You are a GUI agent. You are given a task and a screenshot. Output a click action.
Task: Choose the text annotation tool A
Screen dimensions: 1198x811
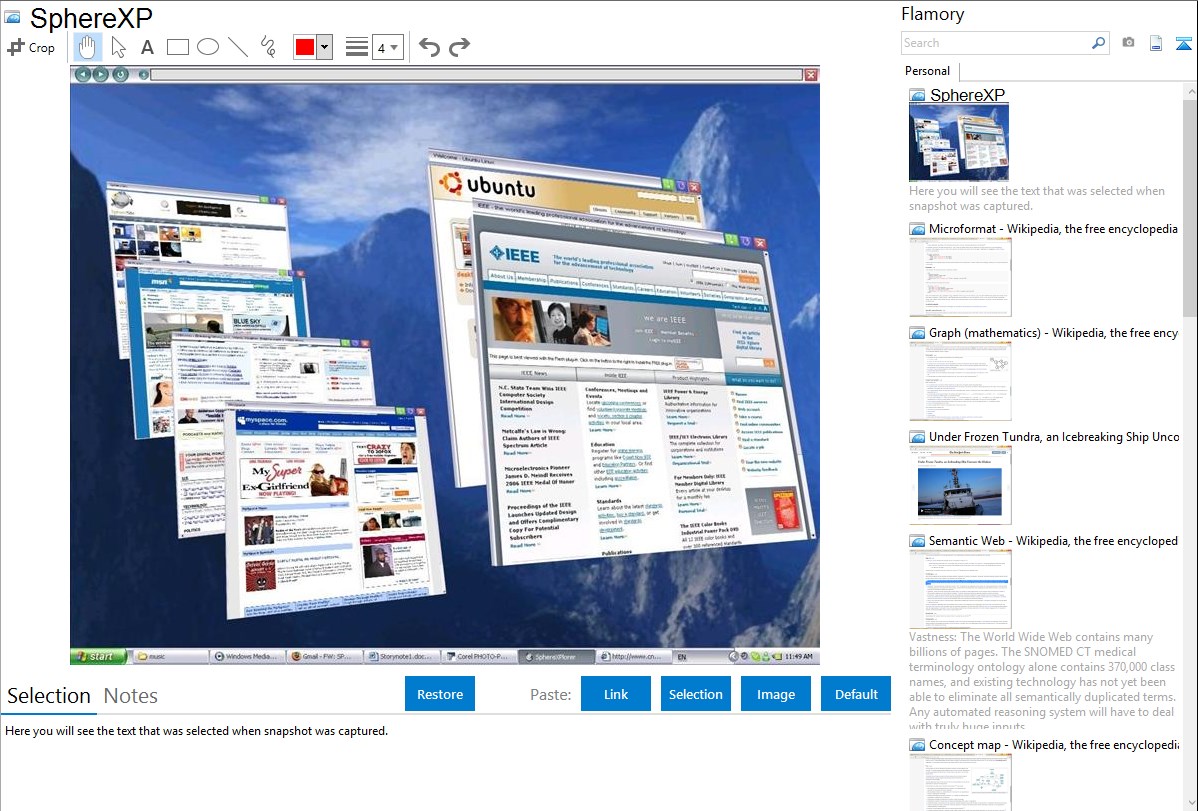pyautogui.click(x=147, y=47)
